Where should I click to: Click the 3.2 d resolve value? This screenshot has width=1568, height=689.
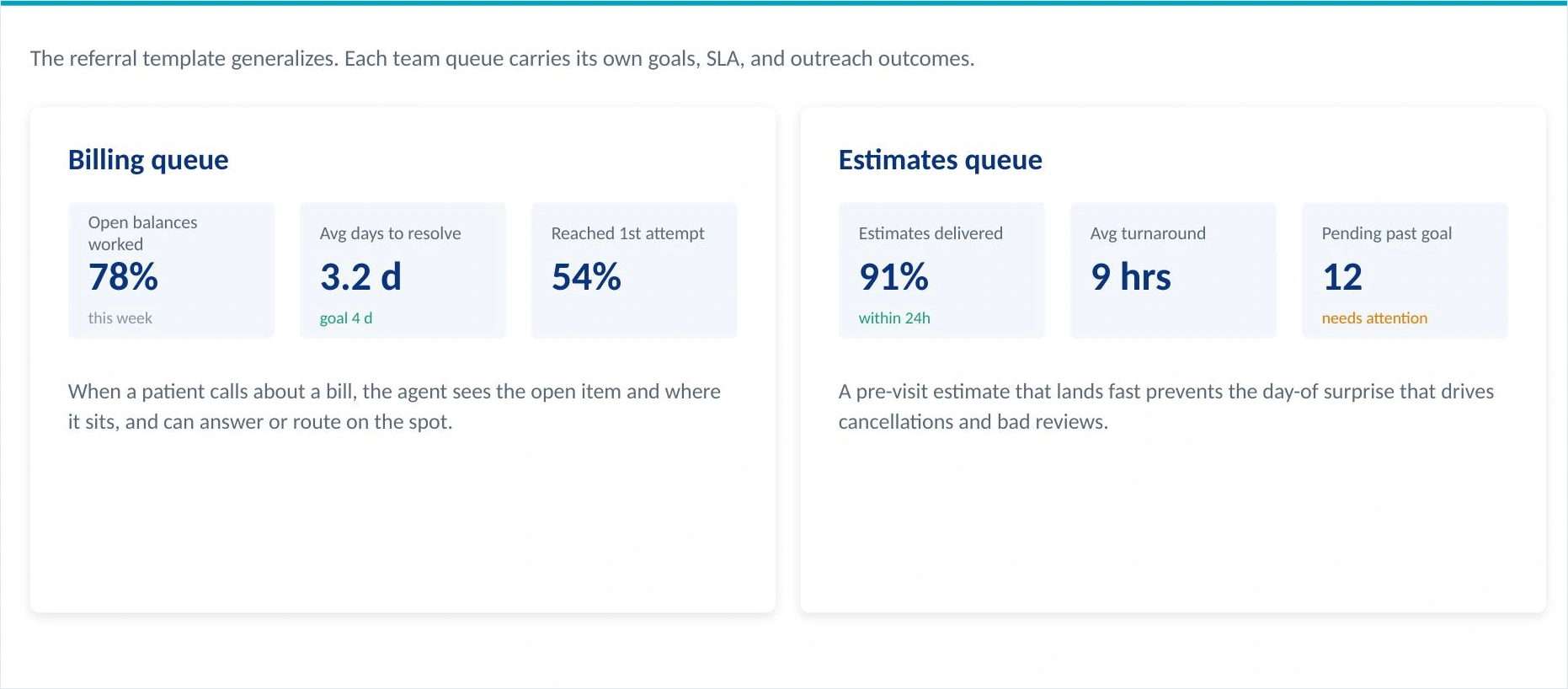(x=360, y=277)
